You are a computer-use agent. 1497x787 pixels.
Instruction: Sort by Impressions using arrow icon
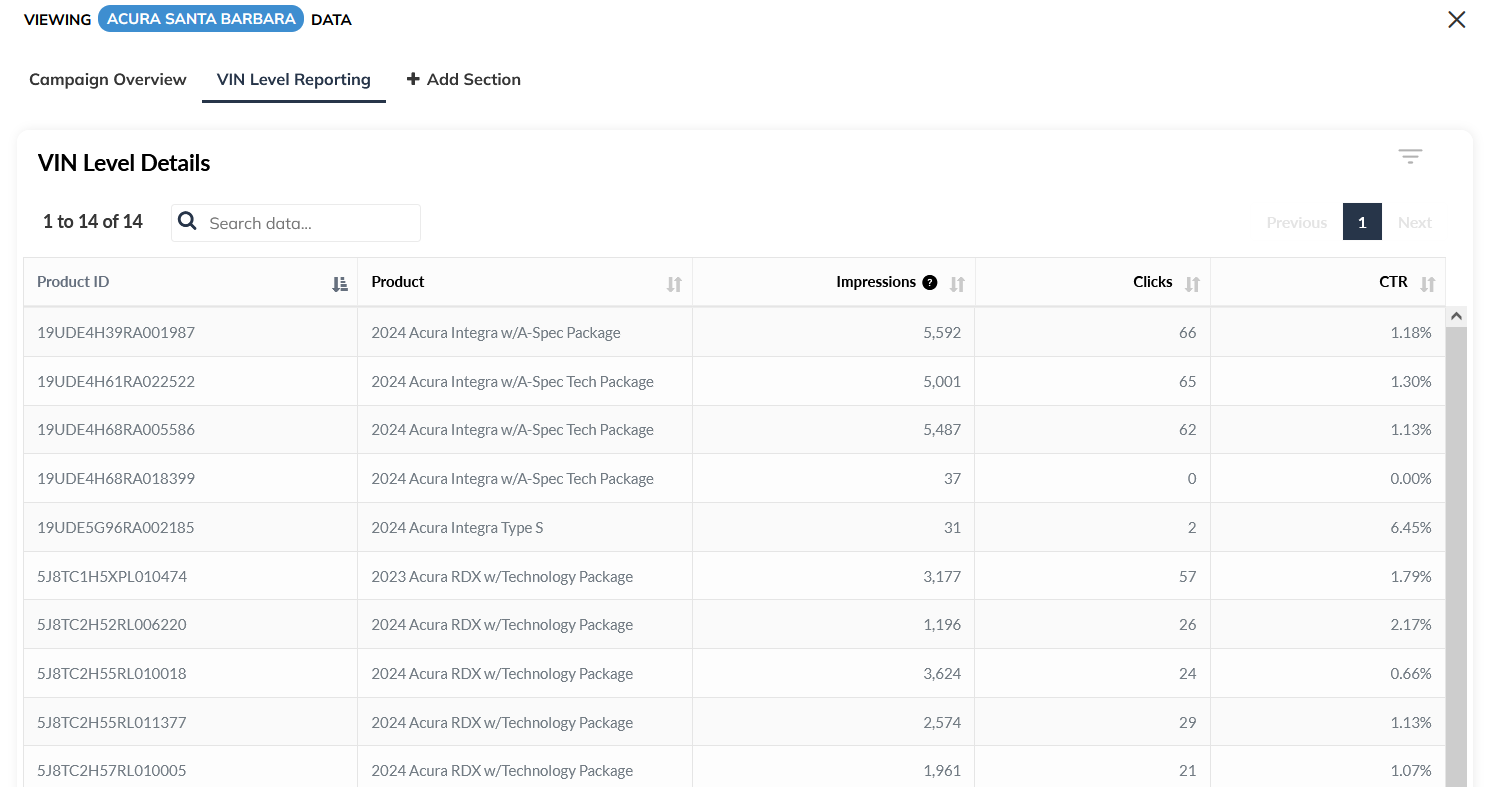(x=957, y=284)
